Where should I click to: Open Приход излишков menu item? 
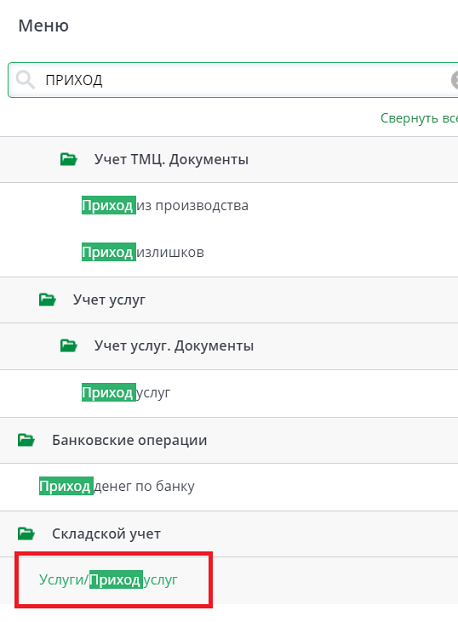click(x=143, y=252)
